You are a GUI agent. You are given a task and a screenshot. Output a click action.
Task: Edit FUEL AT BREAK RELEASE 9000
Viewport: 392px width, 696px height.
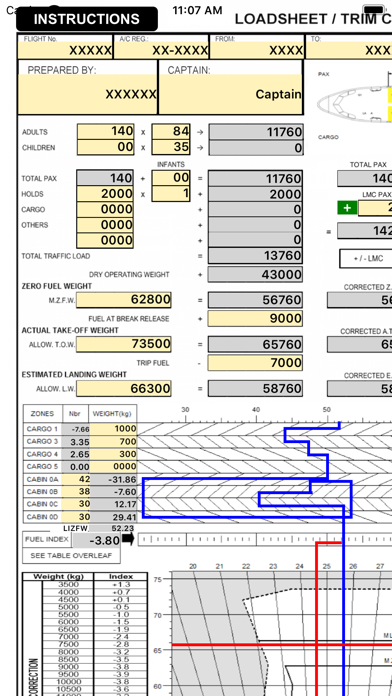(x=255, y=318)
